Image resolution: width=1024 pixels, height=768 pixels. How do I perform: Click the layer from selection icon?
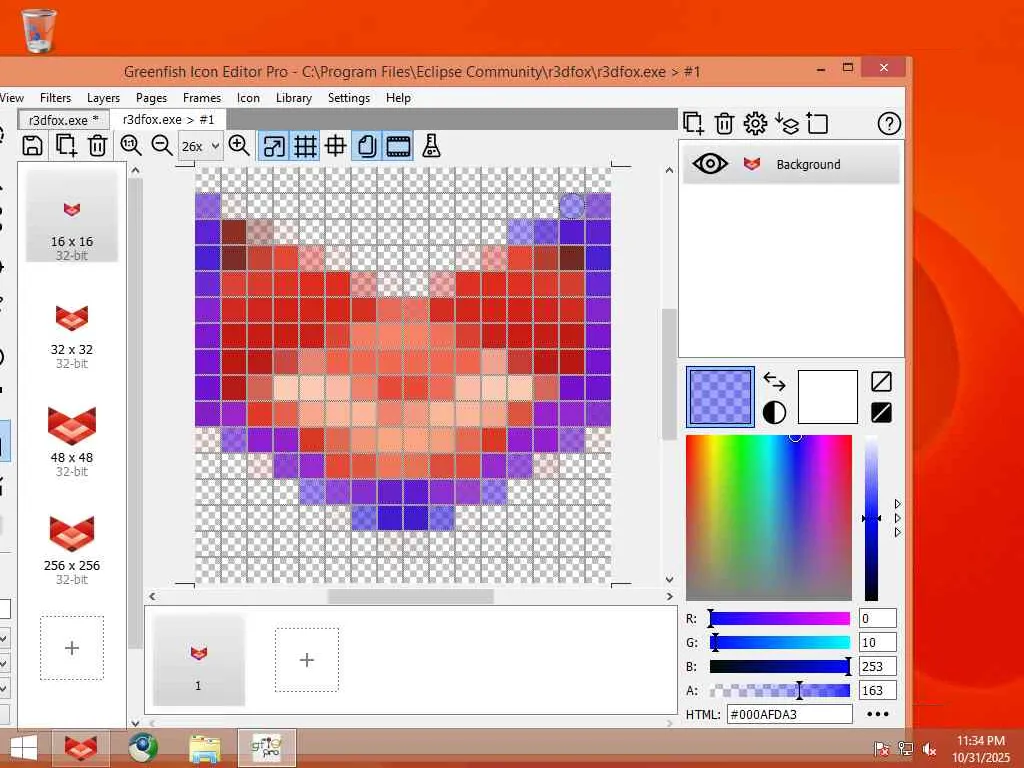coord(817,123)
